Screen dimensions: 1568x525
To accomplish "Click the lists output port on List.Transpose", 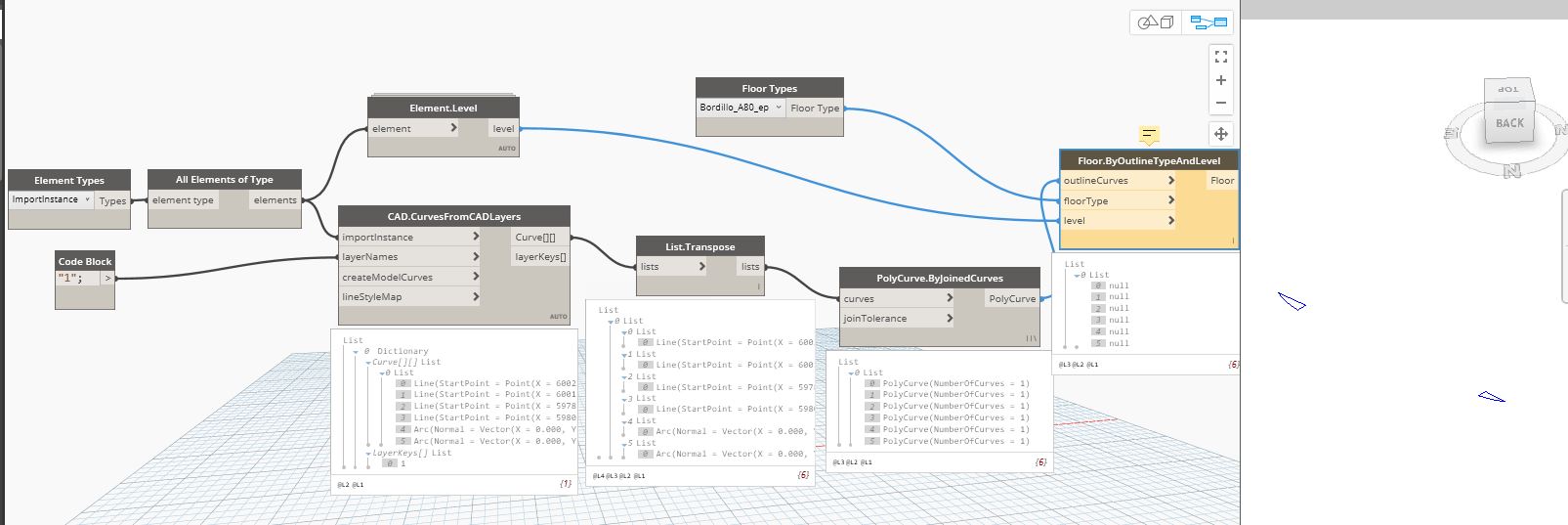I will point(750,266).
